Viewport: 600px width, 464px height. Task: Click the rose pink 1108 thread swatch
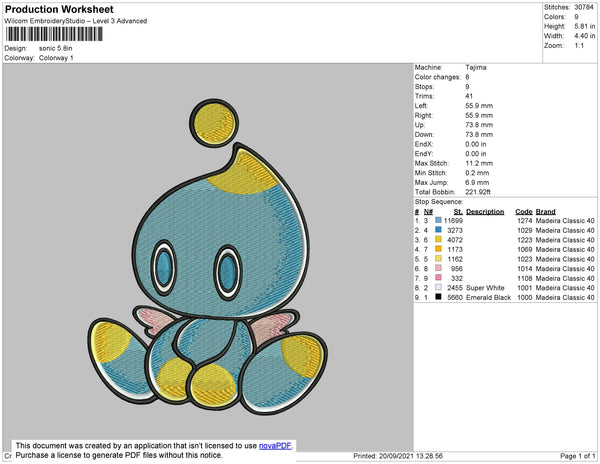coord(438,278)
